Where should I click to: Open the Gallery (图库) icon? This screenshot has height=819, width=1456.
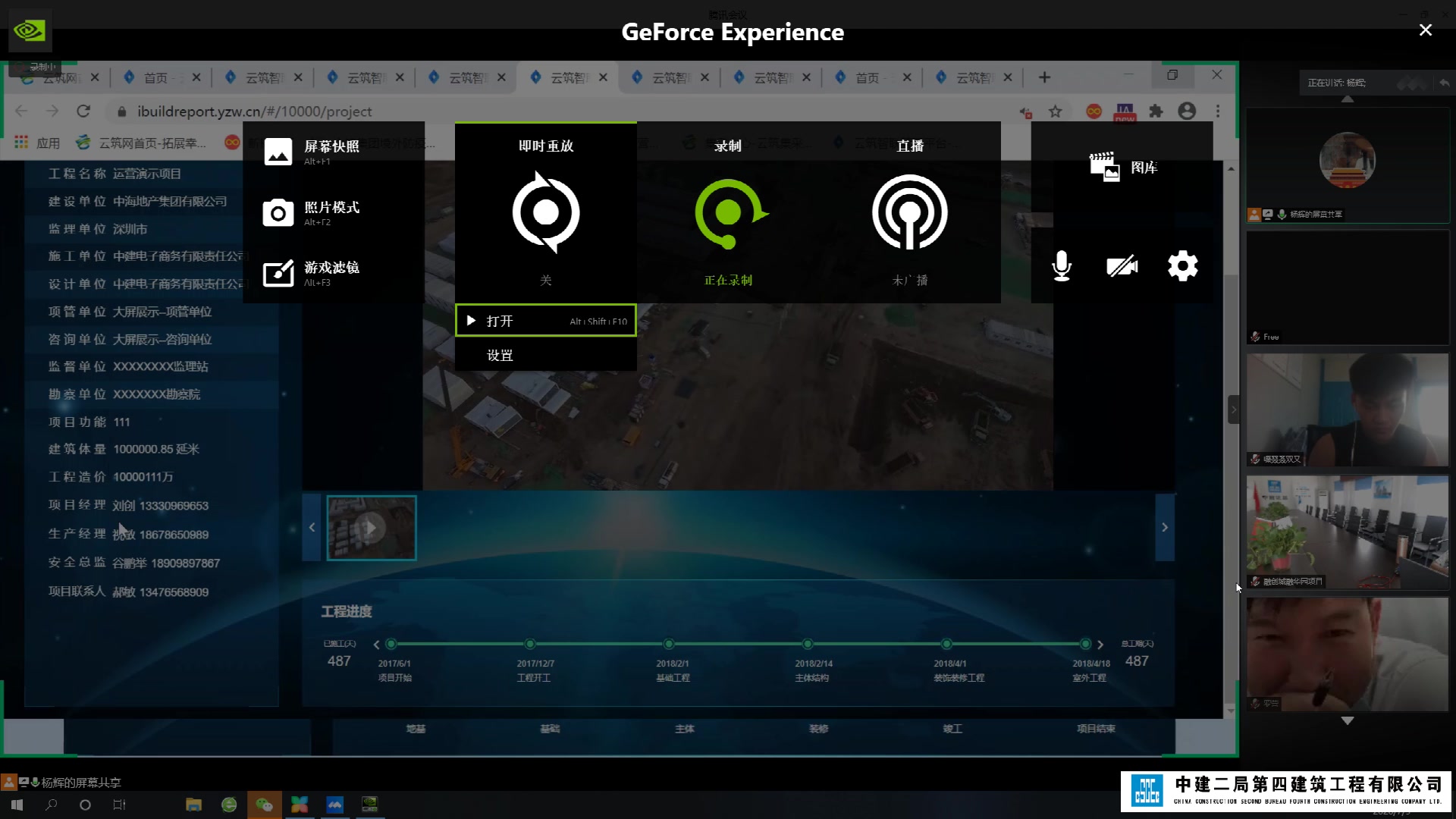1104,167
